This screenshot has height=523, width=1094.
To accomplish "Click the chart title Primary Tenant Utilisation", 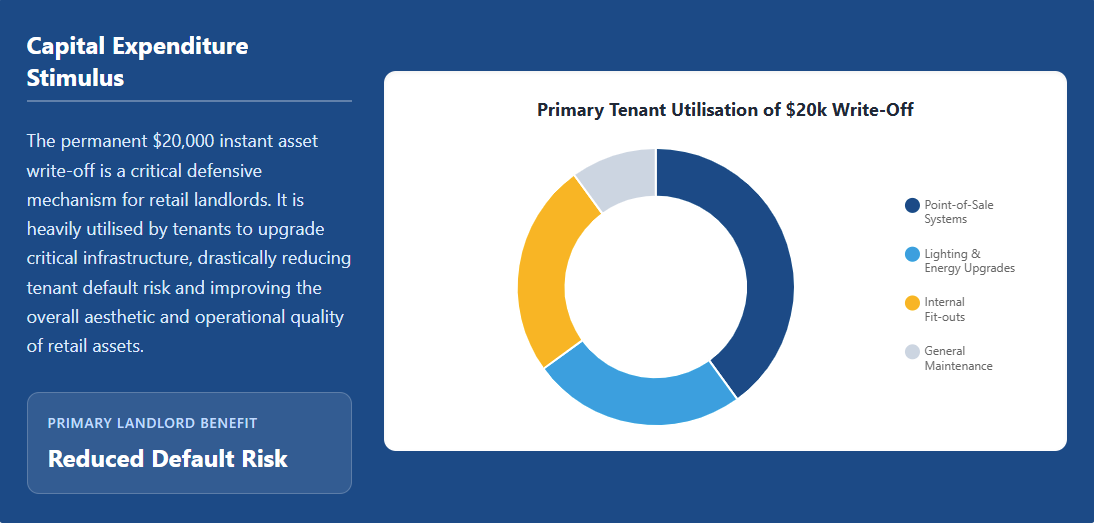I will 725,110.
